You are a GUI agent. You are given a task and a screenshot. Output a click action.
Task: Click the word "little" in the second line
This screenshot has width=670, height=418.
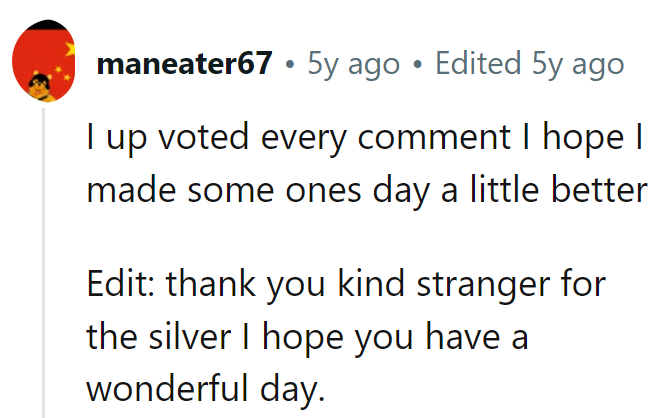tap(504, 190)
